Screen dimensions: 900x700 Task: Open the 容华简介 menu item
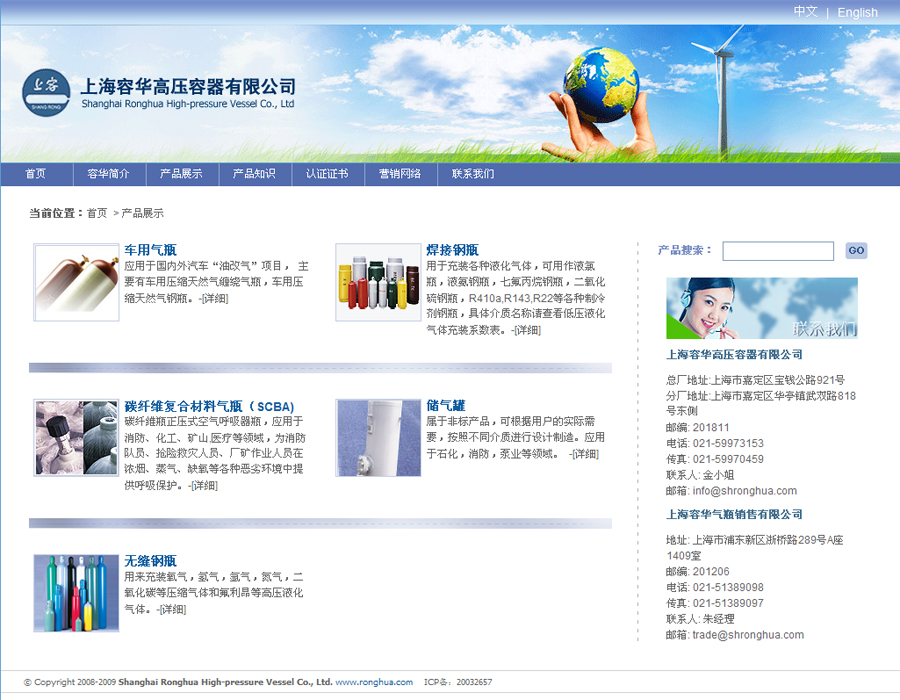point(108,174)
